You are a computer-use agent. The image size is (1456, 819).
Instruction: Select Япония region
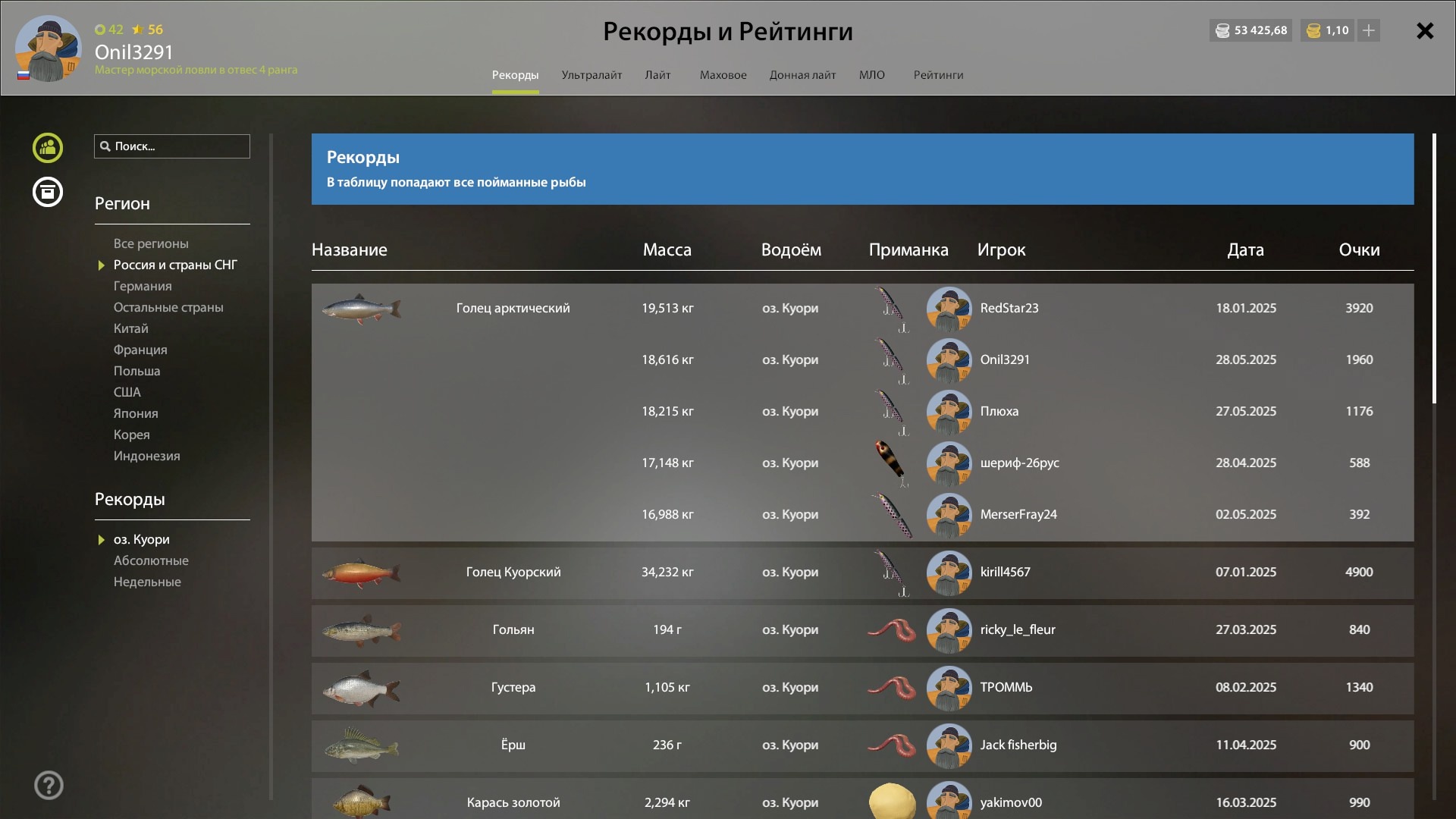136,413
